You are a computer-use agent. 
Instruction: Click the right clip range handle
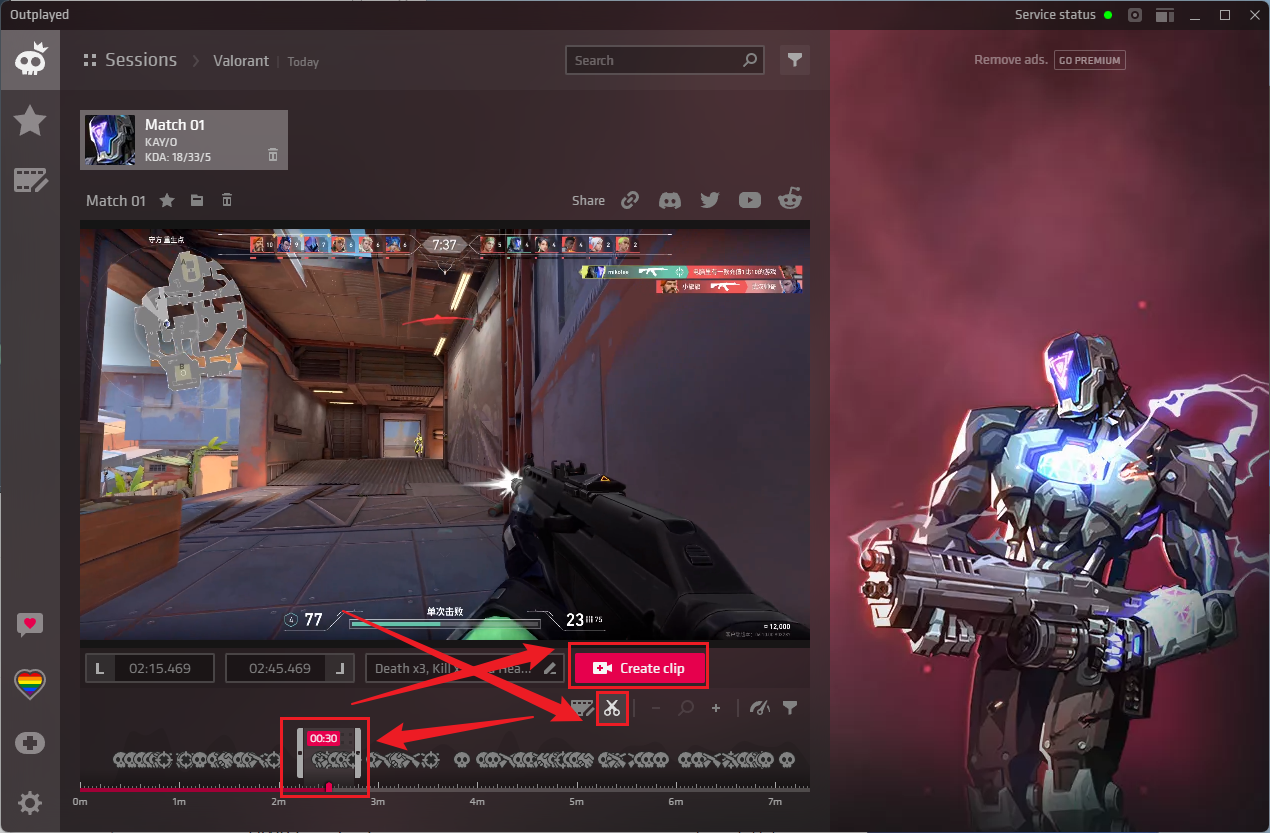[x=357, y=753]
